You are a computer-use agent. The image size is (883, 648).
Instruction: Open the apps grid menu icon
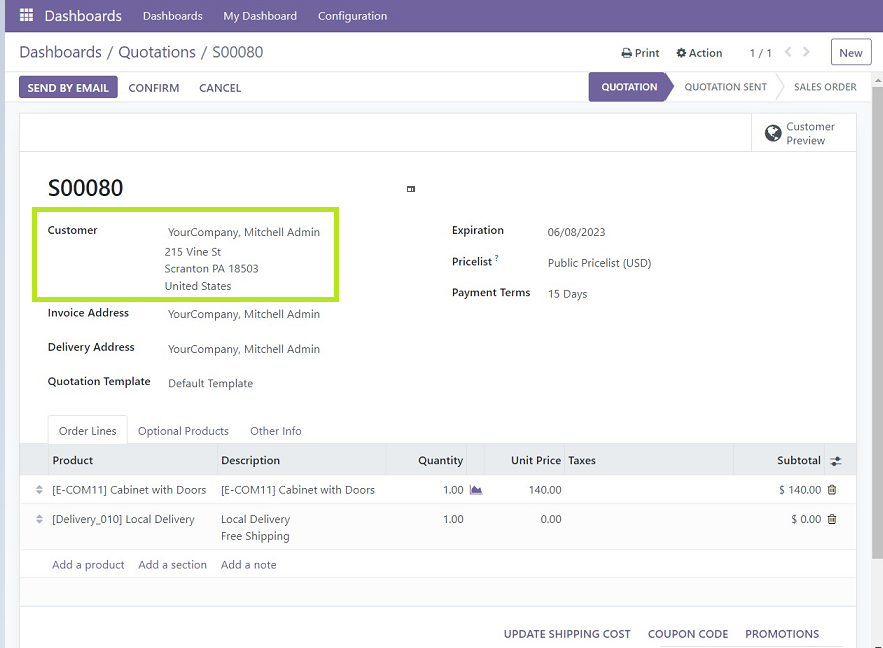[26, 15]
